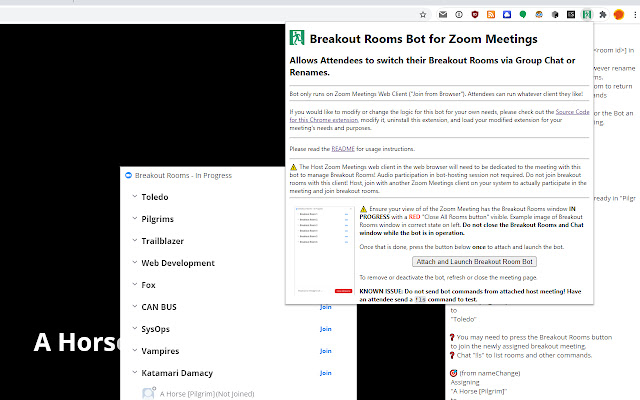Join the CAN BUS room
The height and width of the screenshot is (400, 640).
pos(325,307)
